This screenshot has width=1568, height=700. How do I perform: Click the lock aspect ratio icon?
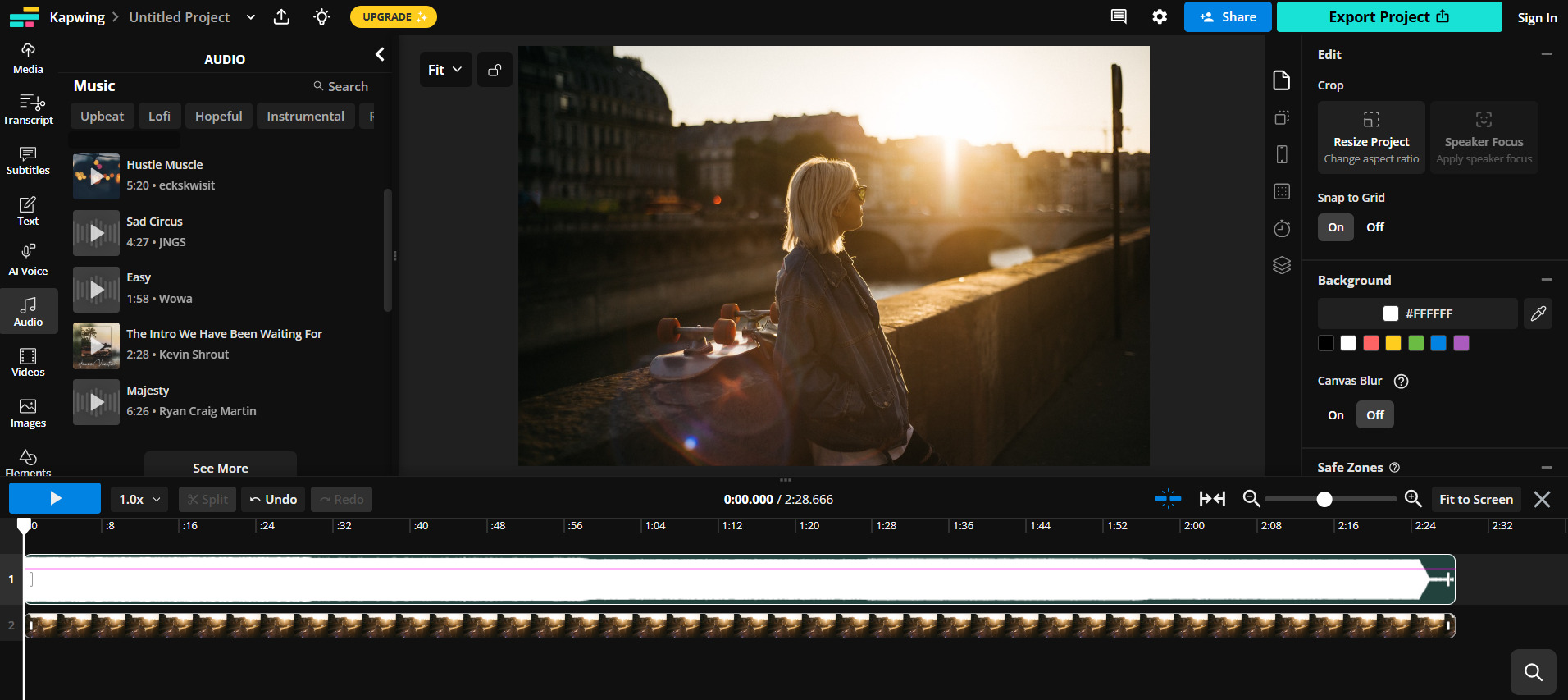(x=495, y=70)
